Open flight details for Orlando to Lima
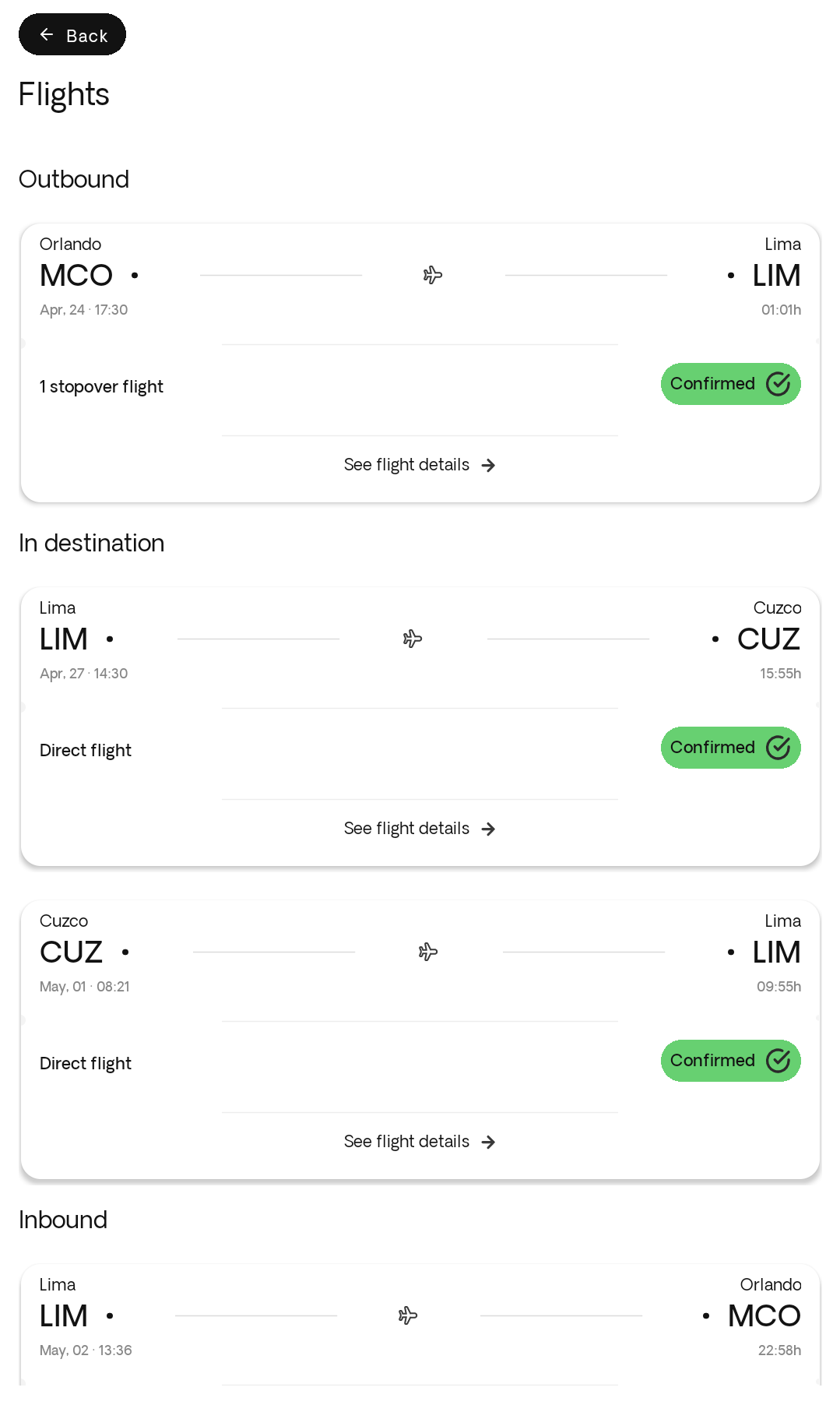The image size is (840, 1412). (x=407, y=465)
